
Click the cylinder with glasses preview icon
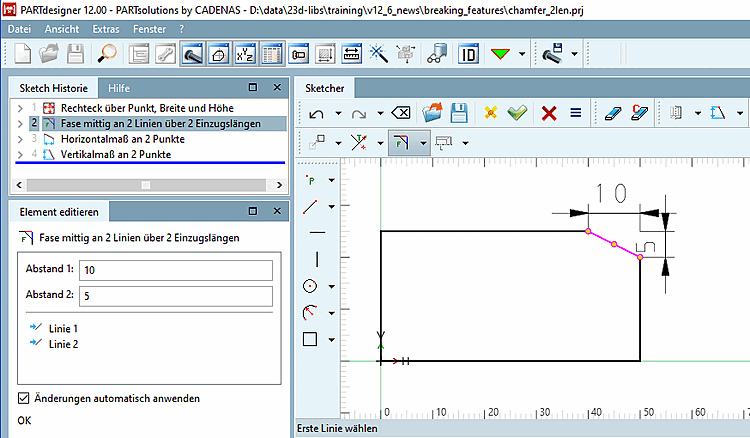(437, 54)
